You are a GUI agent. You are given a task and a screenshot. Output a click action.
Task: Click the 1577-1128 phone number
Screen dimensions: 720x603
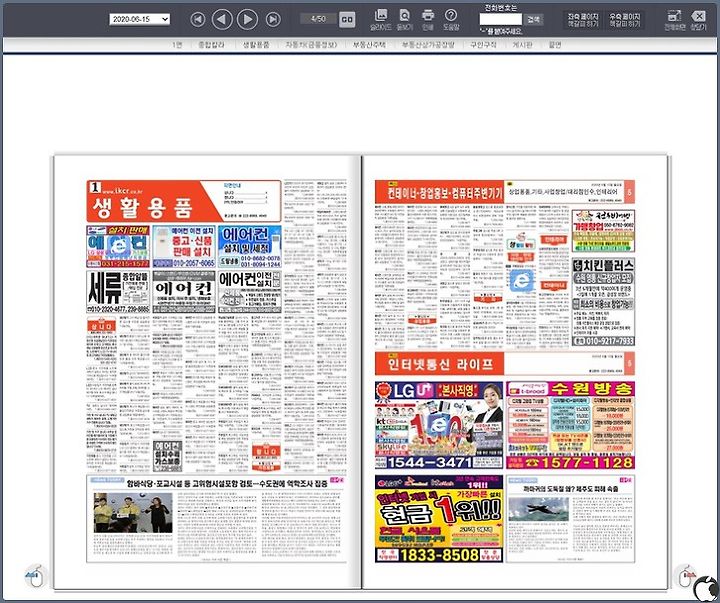pos(579,462)
